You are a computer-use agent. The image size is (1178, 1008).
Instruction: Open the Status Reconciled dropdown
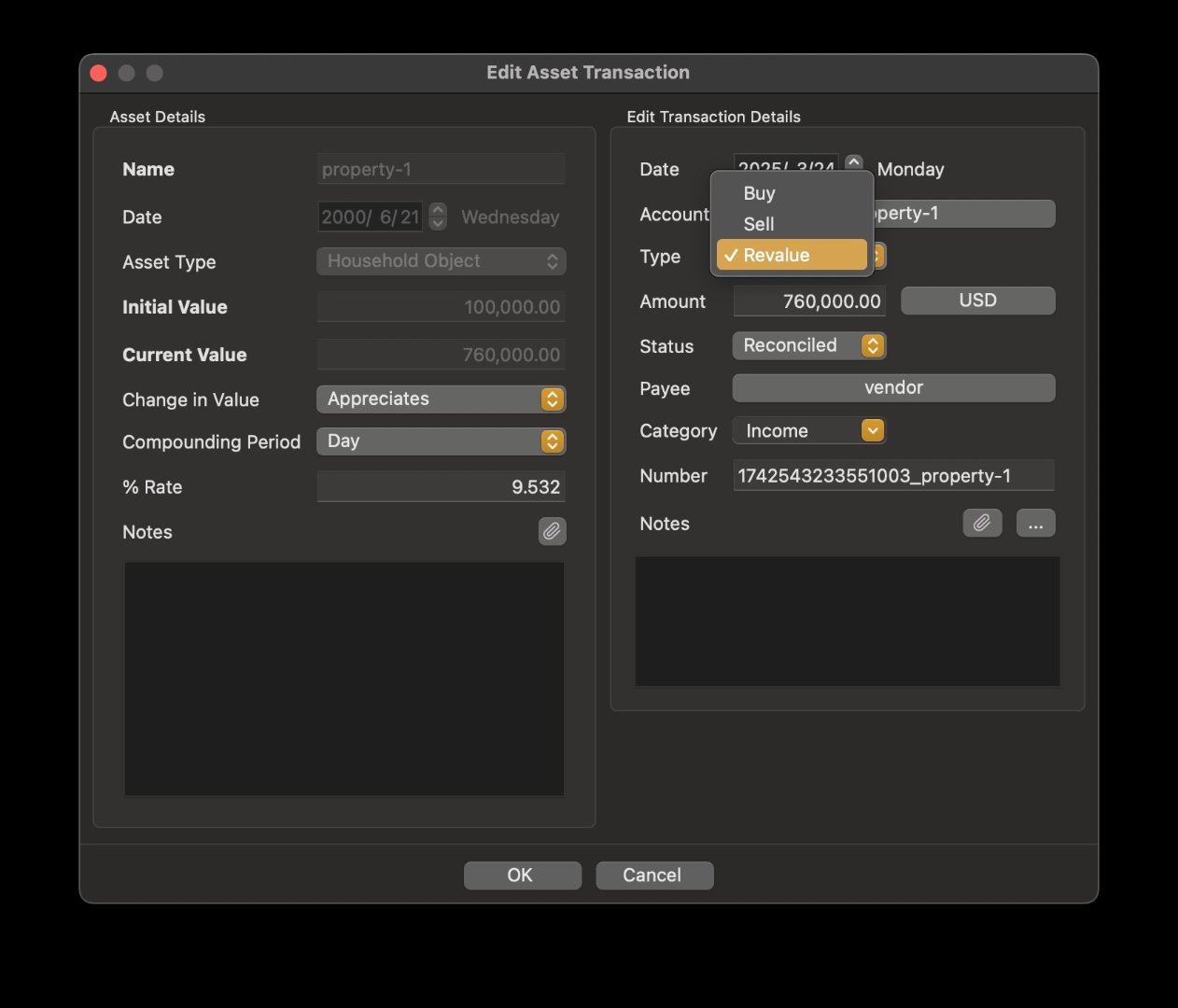tap(808, 345)
